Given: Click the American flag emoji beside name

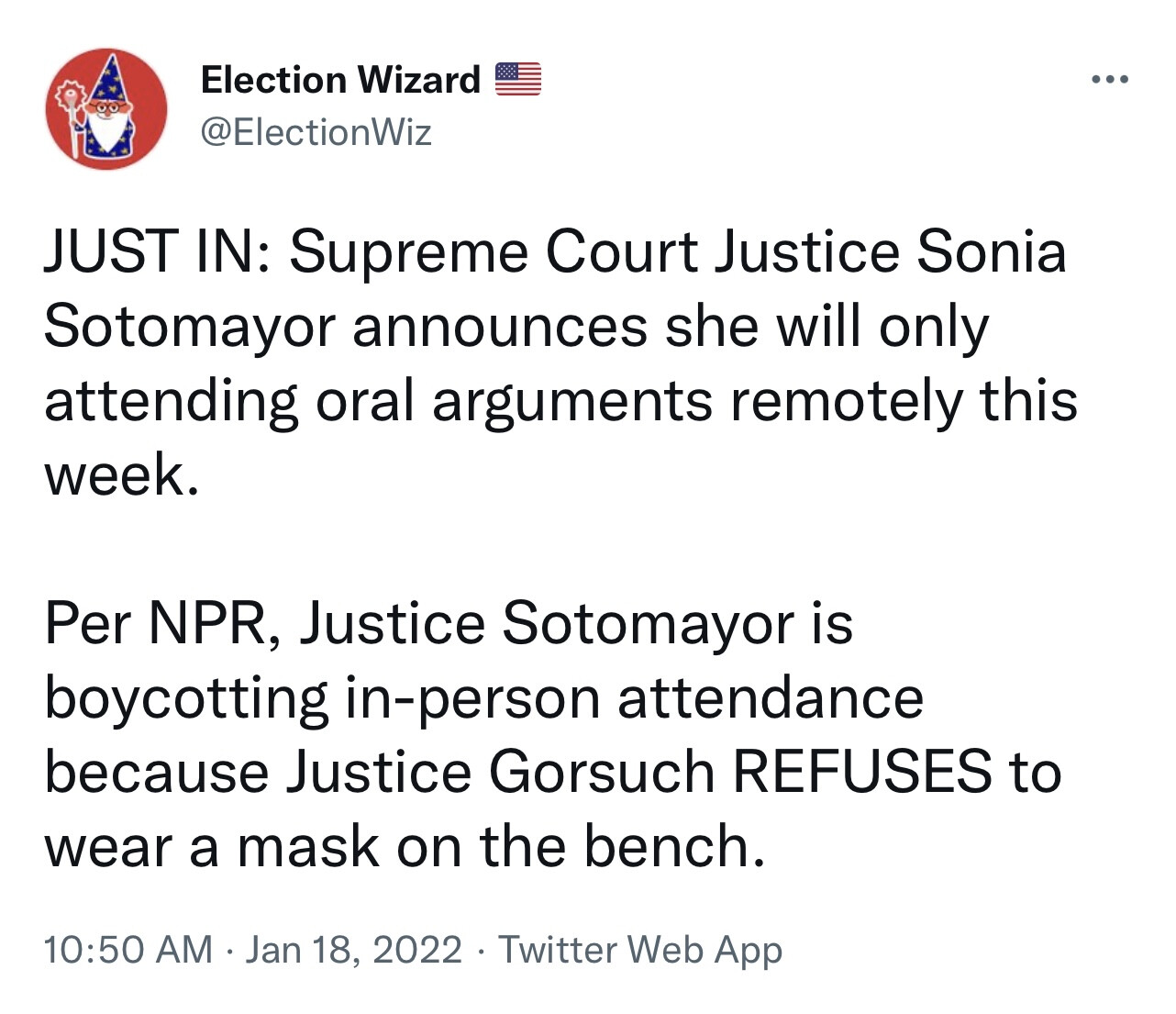Looking at the screenshot, I should 518,80.
